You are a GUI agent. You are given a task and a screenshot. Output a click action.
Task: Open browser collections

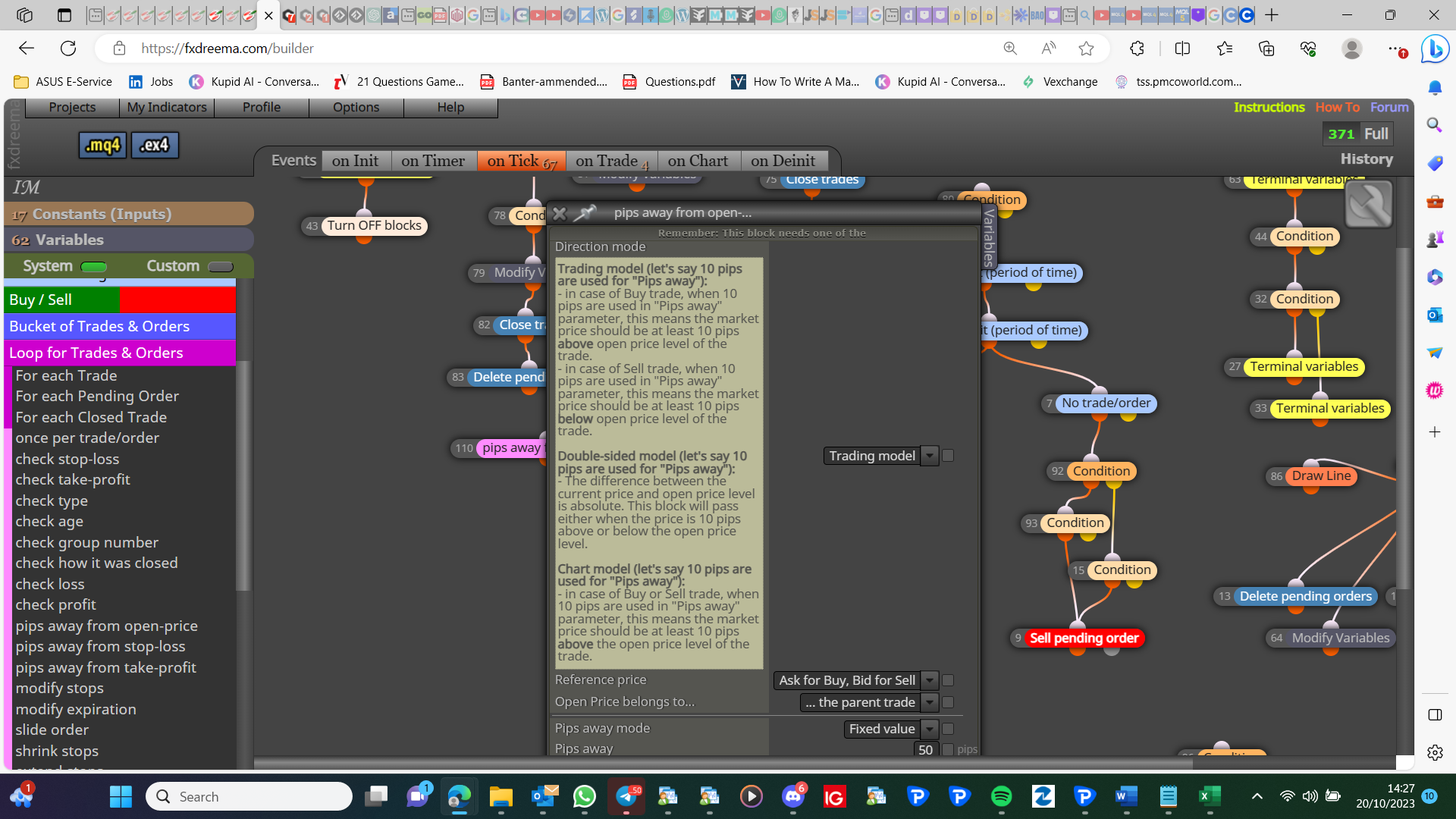tap(1266, 49)
